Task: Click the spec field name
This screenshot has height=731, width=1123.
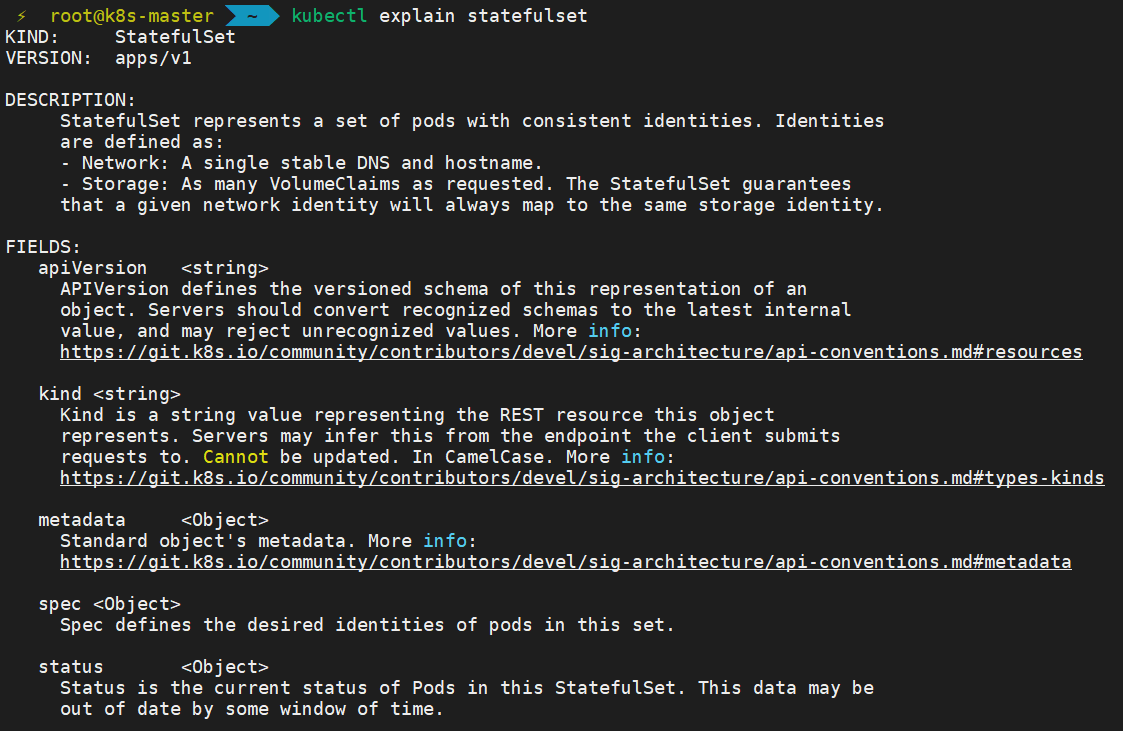Action: [60, 604]
